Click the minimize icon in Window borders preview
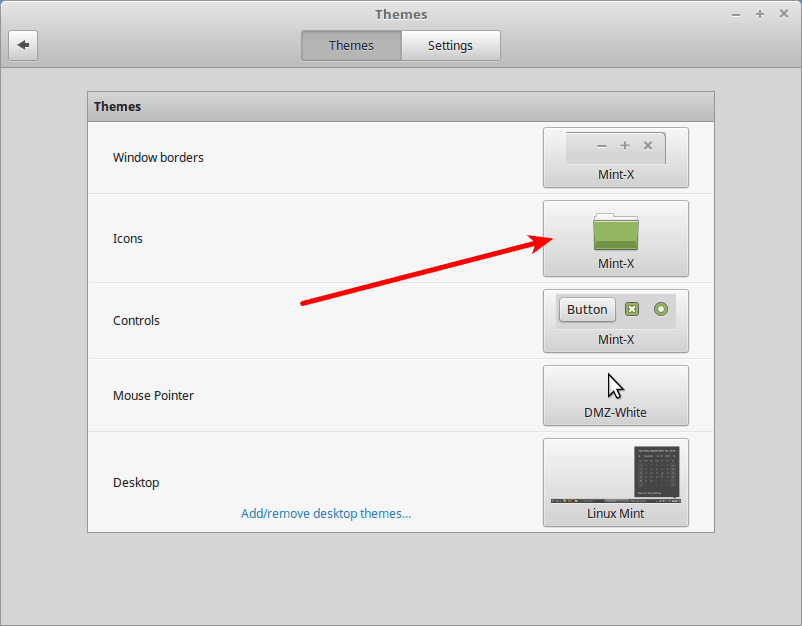Viewport: 802px width, 626px height. tap(601, 145)
